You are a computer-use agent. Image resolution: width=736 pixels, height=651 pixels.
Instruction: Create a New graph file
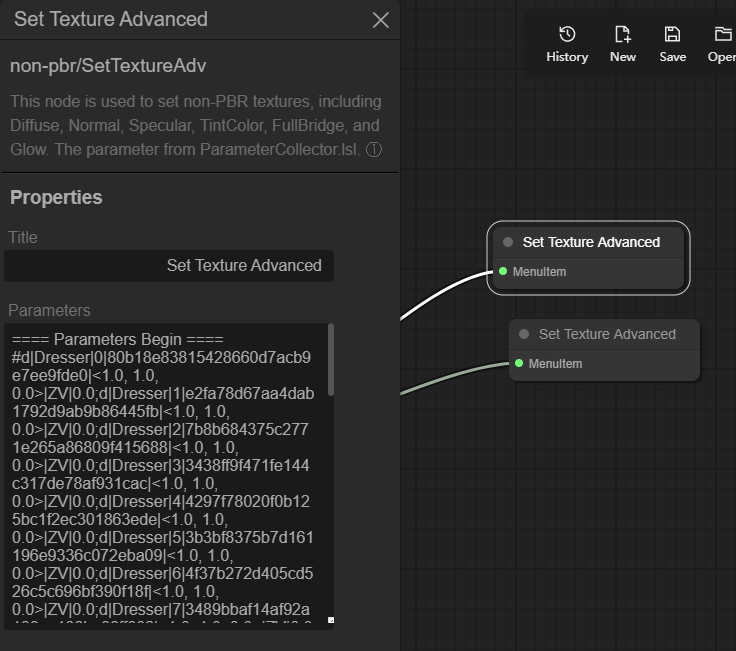pos(622,44)
